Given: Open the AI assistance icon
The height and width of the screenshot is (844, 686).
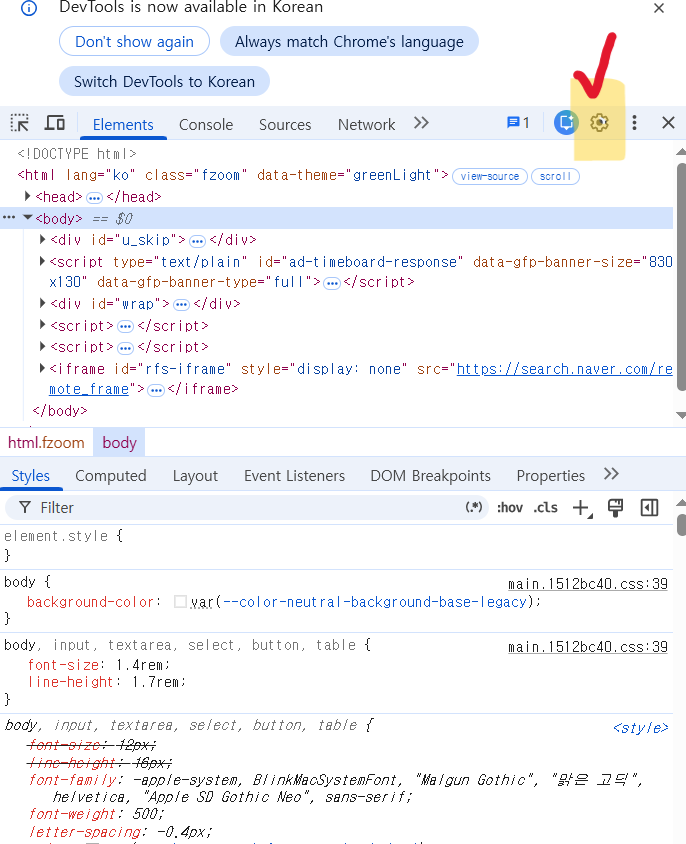Looking at the screenshot, I should [566, 123].
